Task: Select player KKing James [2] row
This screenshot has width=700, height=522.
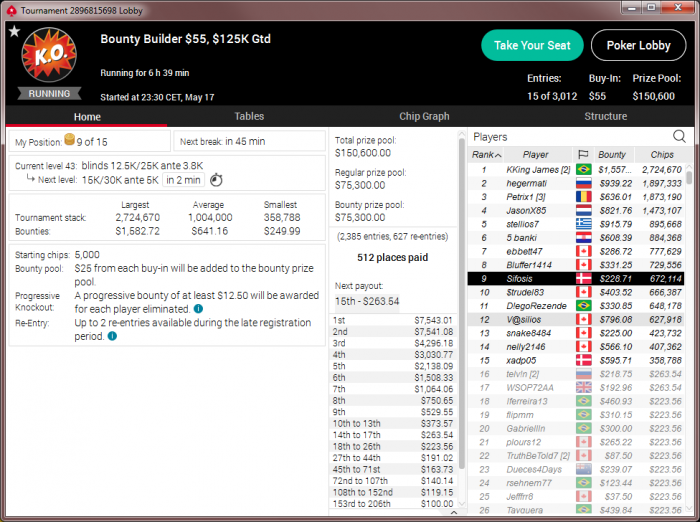Action: coord(575,170)
